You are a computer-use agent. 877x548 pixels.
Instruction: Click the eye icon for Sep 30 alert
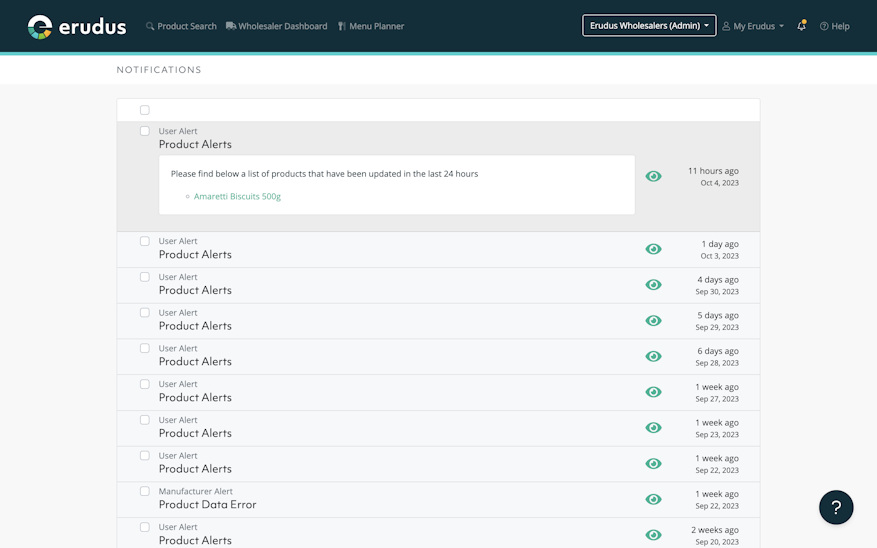click(653, 285)
